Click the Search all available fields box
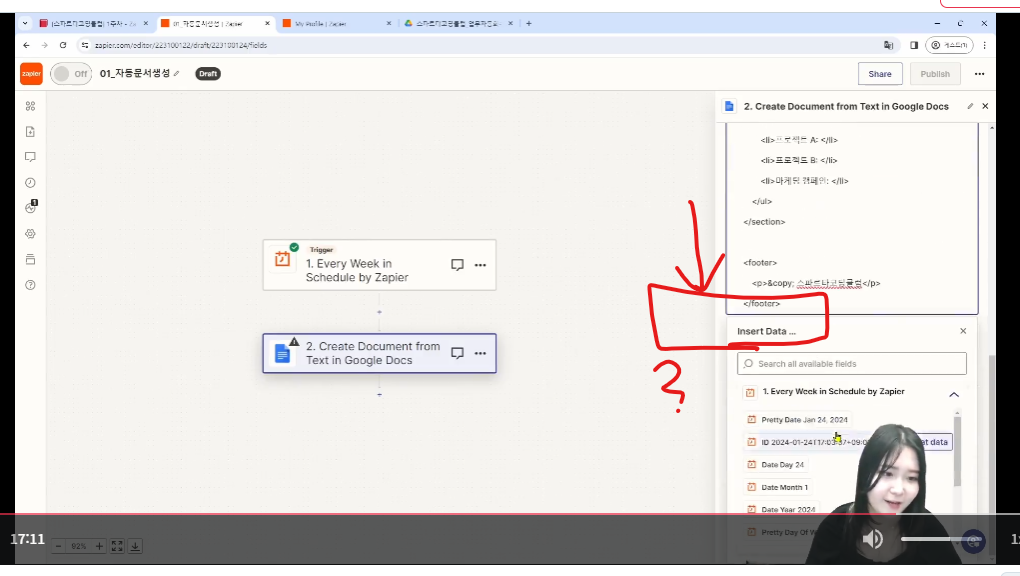 [852, 364]
